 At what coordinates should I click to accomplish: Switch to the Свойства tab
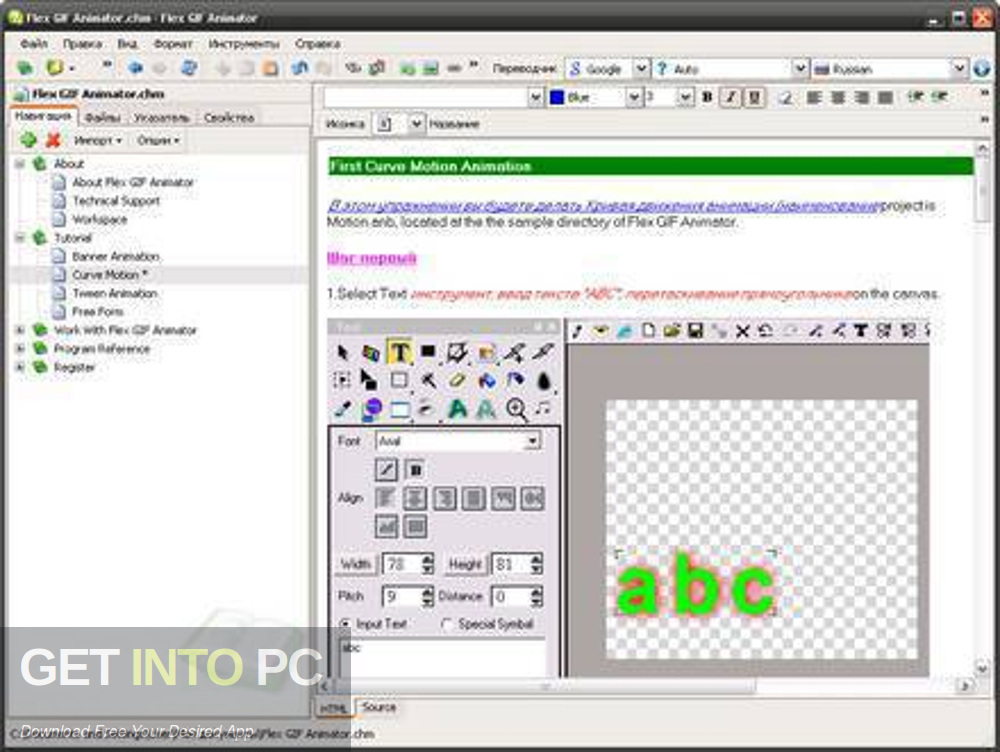coord(229,118)
